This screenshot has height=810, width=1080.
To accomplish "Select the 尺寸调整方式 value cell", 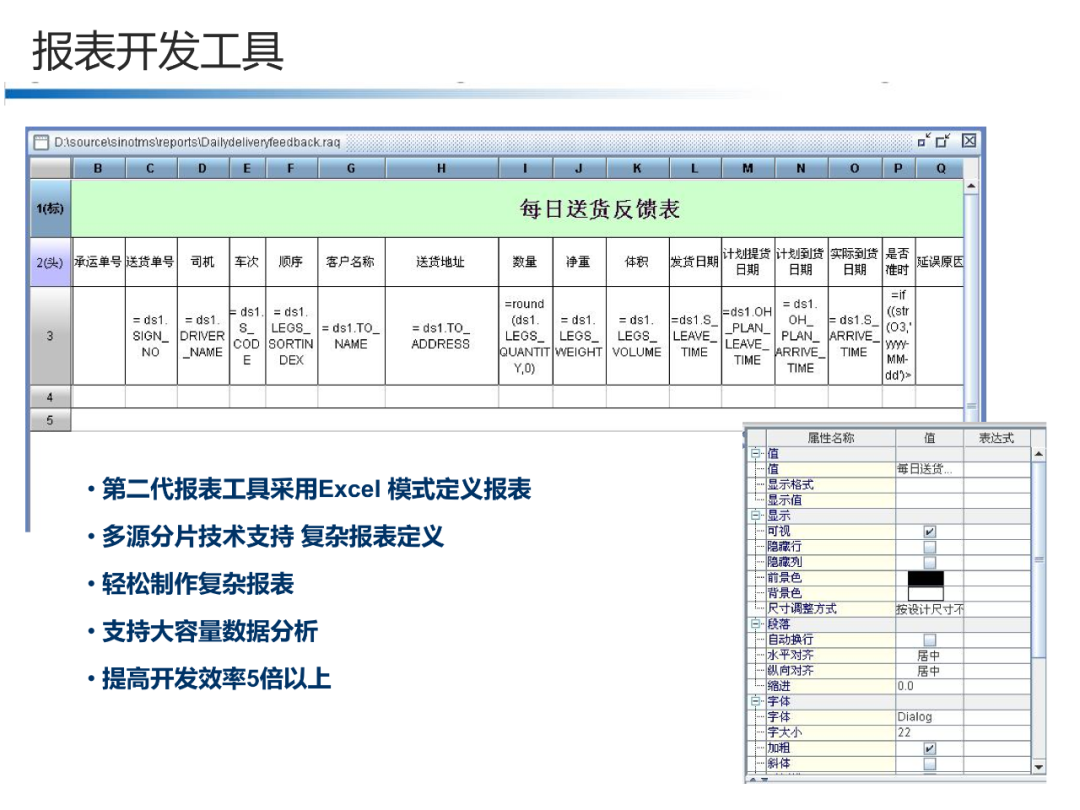I will [x=929, y=609].
